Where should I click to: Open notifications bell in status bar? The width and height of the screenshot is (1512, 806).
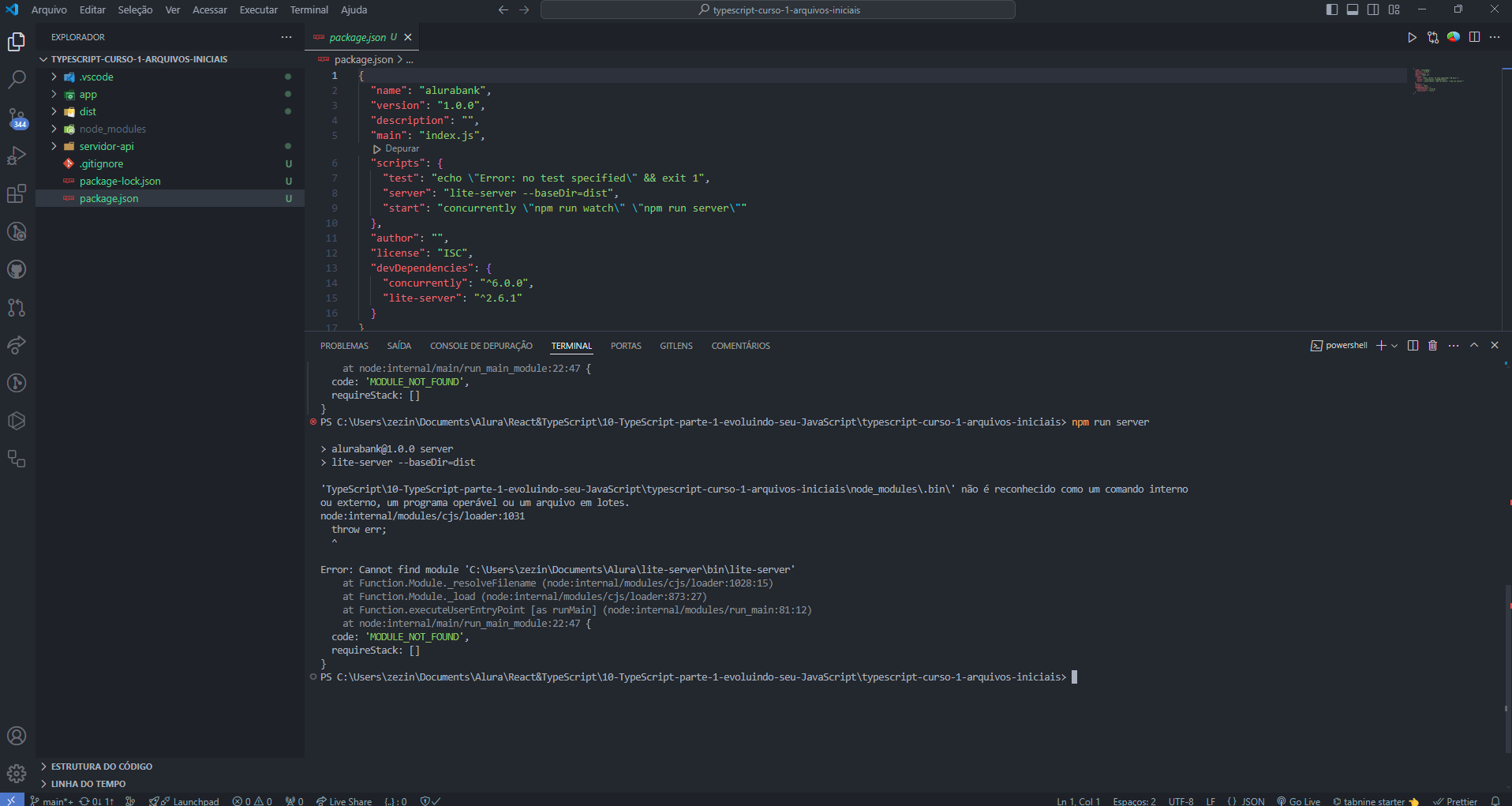pyautogui.click(x=1495, y=800)
